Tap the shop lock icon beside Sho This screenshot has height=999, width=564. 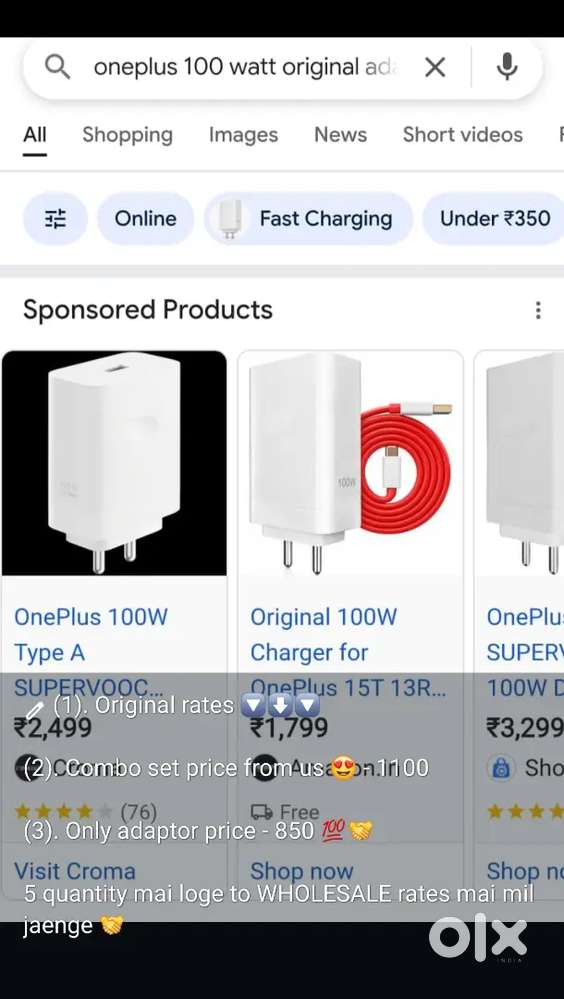502,768
